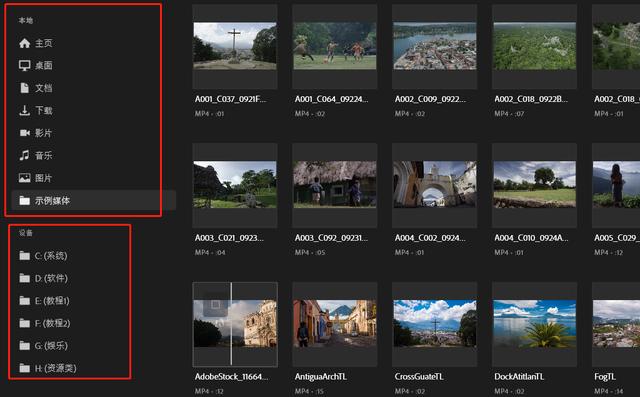Select the 示例媒体 sample media folder
The height and width of the screenshot is (397, 640).
94,200
